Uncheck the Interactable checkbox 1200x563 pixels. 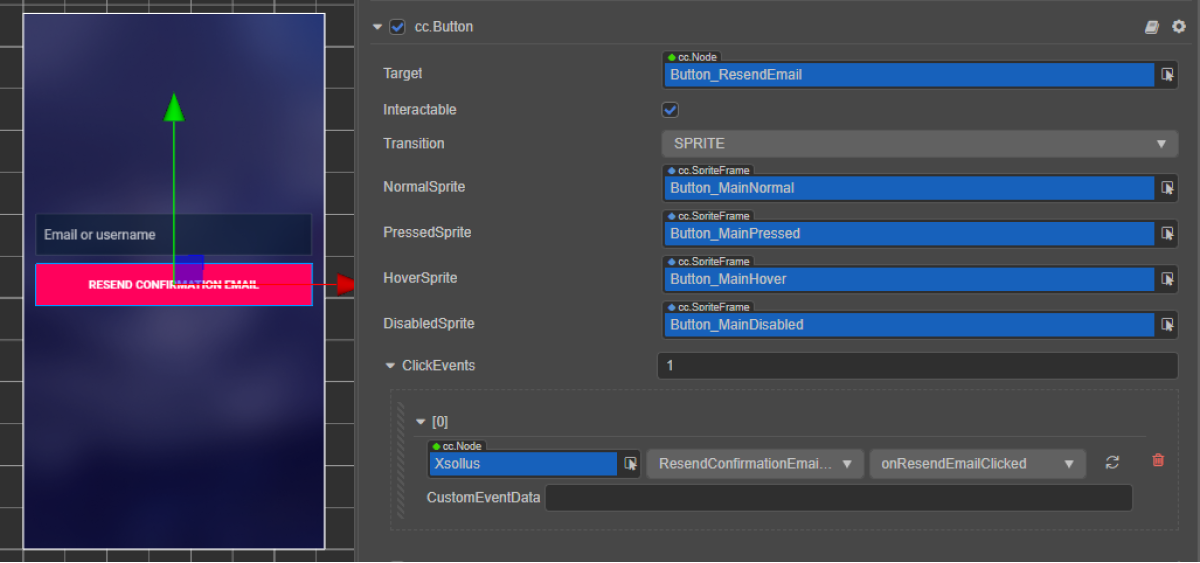click(x=670, y=110)
